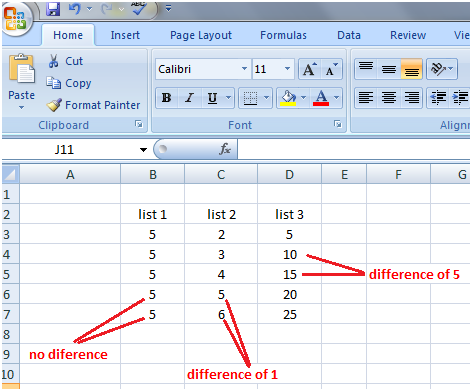Click the Redo arrow icon
The width and height of the screenshot is (472, 391).
pyautogui.click(x=107, y=9)
